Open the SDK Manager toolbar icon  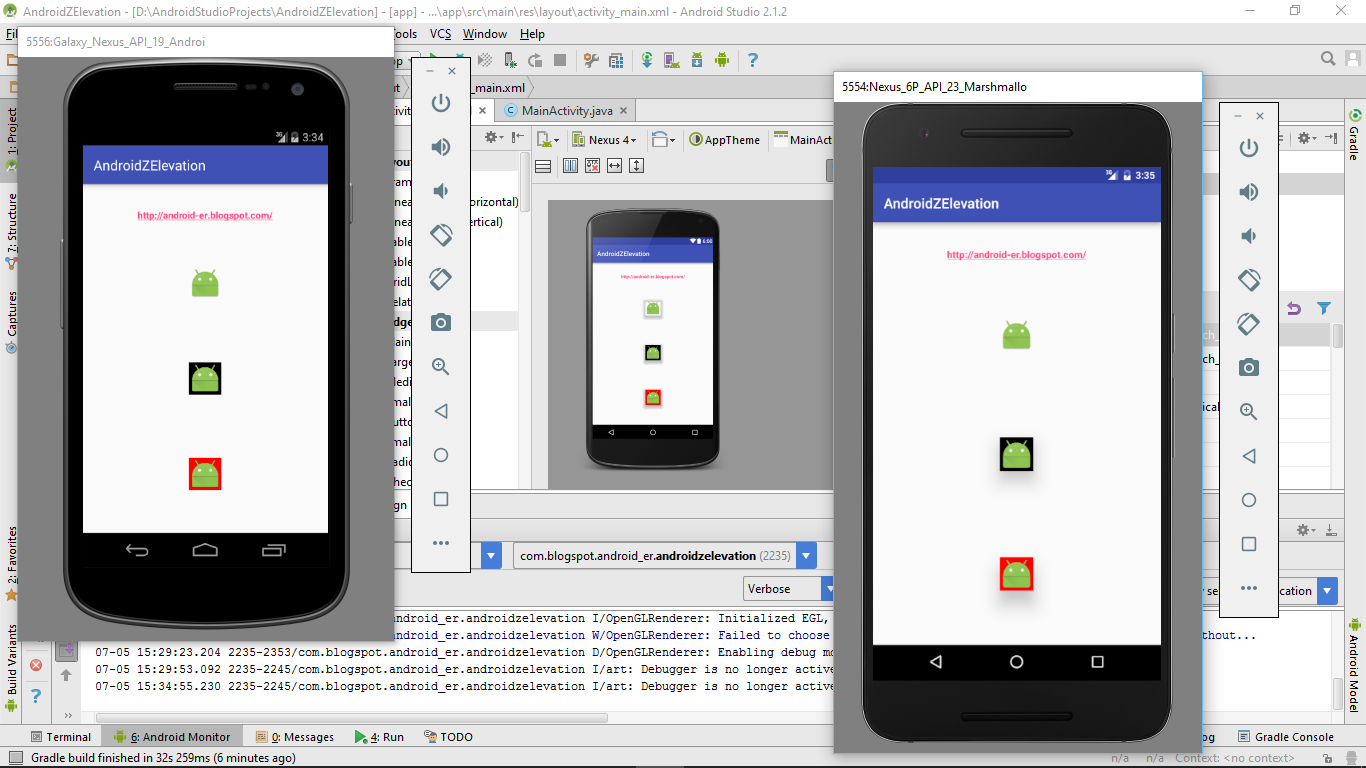pos(697,60)
